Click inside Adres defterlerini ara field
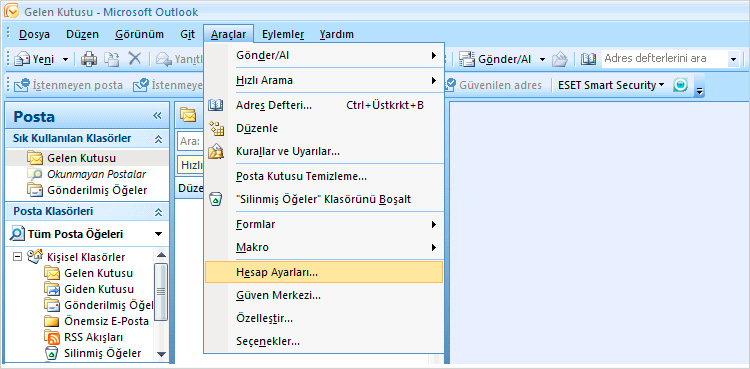 pos(665,59)
